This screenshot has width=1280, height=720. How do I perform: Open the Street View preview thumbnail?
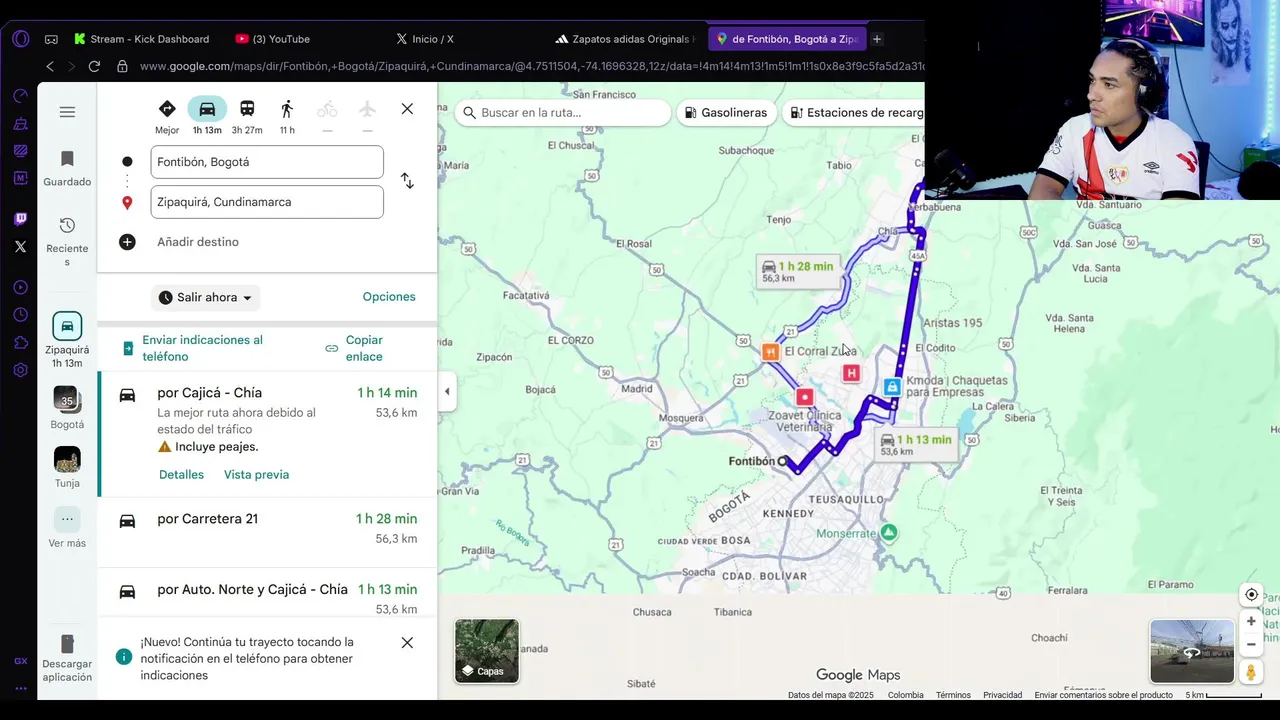click(x=1192, y=651)
